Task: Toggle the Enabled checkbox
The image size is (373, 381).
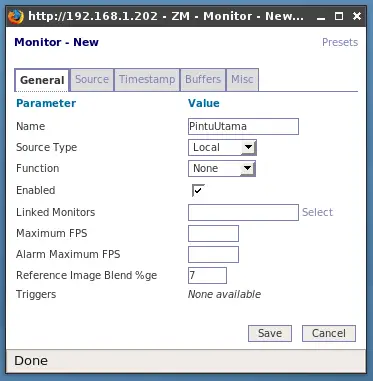Action: coord(198,190)
